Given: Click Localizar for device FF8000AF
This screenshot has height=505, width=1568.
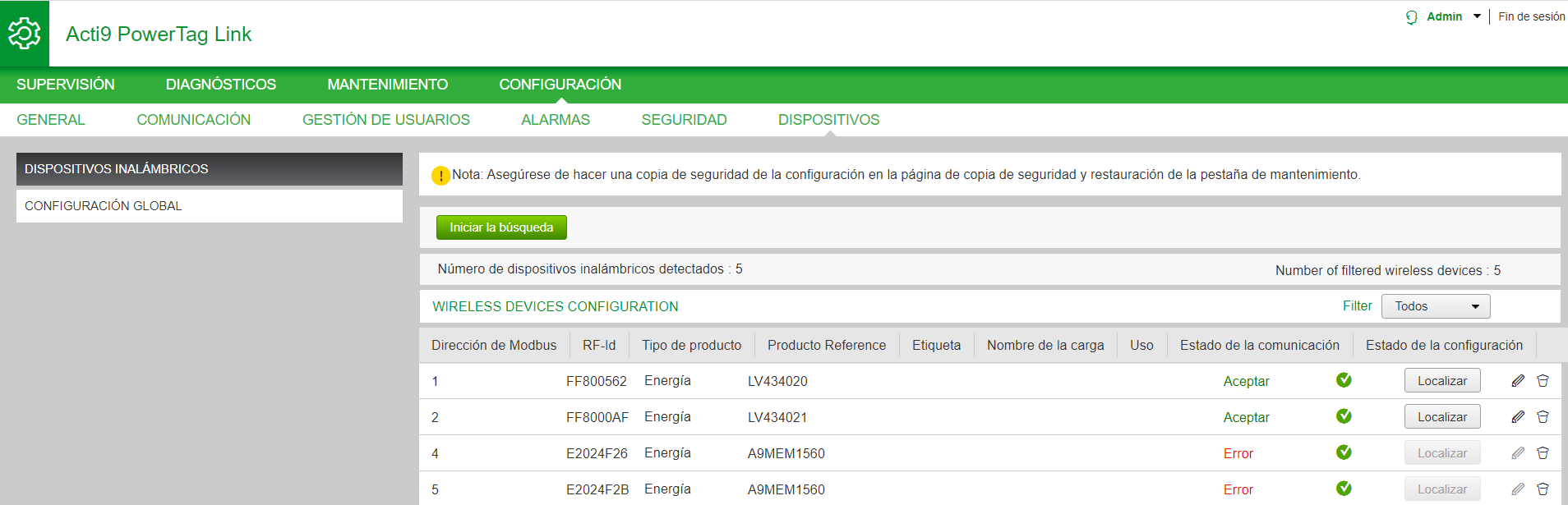Looking at the screenshot, I should coord(1441,417).
